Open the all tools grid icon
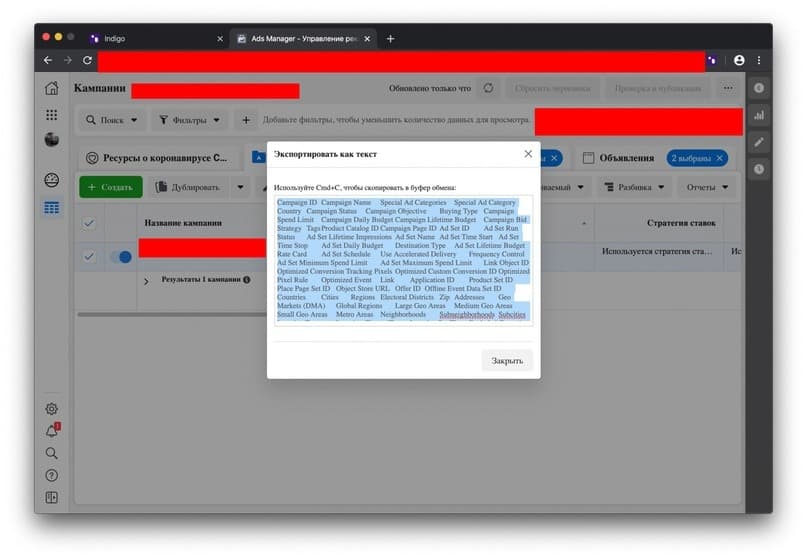This screenshot has width=807, height=559. (x=51, y=115)
